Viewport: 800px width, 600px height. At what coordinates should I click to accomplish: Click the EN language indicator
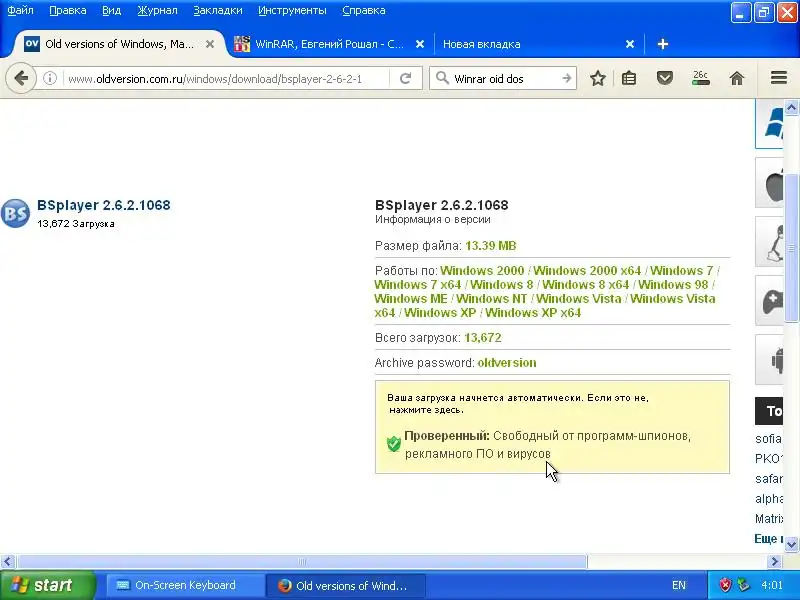point(679,585)
